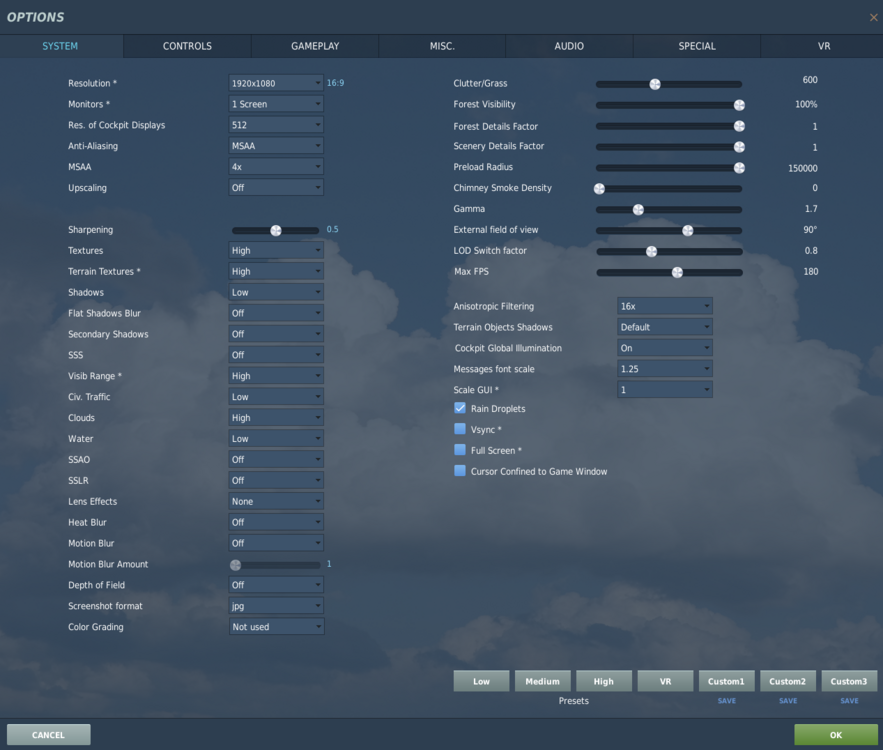Open the Resolution dropdown
Viewport: 883px width, 750px height.
pyautogui.click(x=276, y=83)
